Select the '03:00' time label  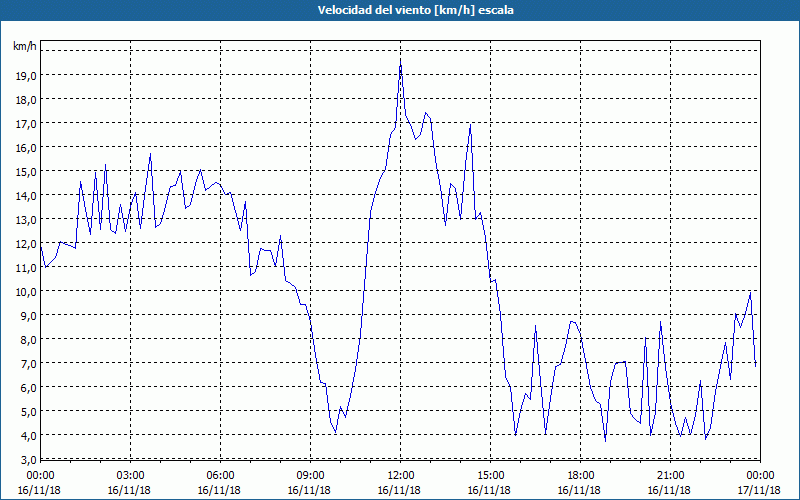(130, 476)
